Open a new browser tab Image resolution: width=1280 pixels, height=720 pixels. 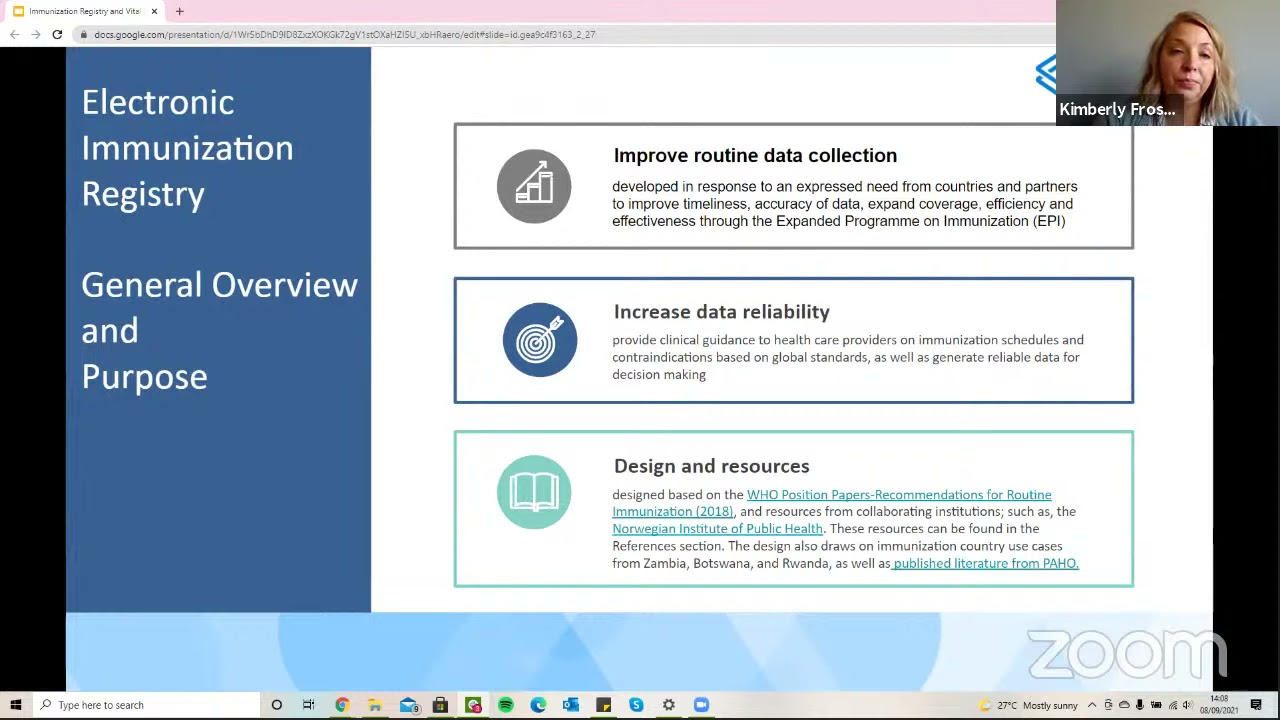point(179,11)
